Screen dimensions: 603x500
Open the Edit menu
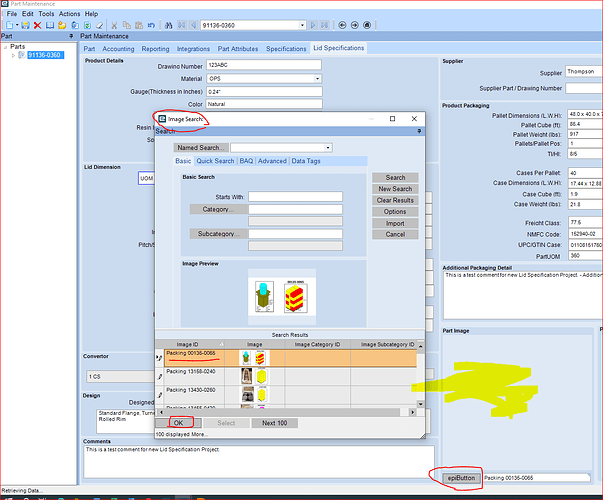(x=28, y=14)
